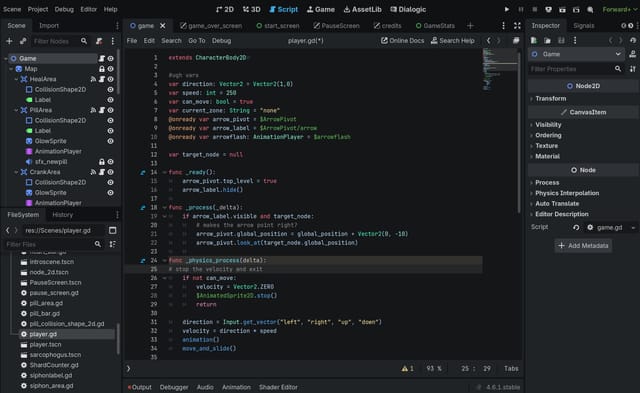This screenshot has height=393, width=640.
Task: Attach script icon beside the node filter
Action: click(x=99, y=41)
